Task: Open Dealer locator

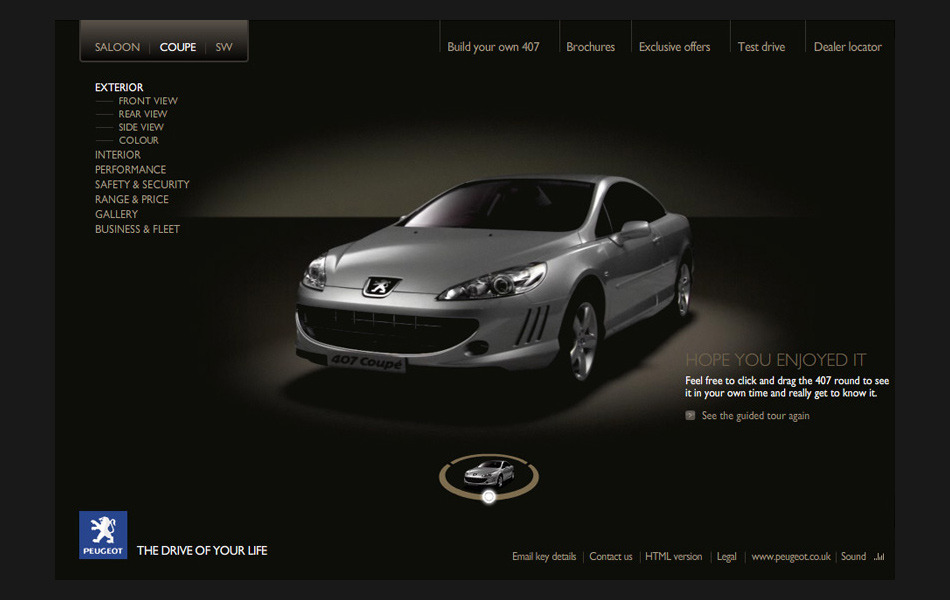Action: pos(848,47)
